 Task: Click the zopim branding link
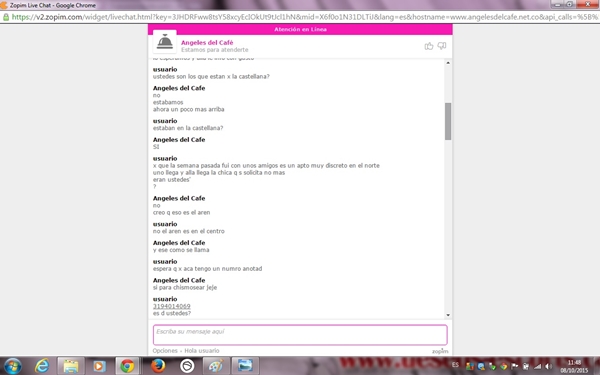(440, 351)
